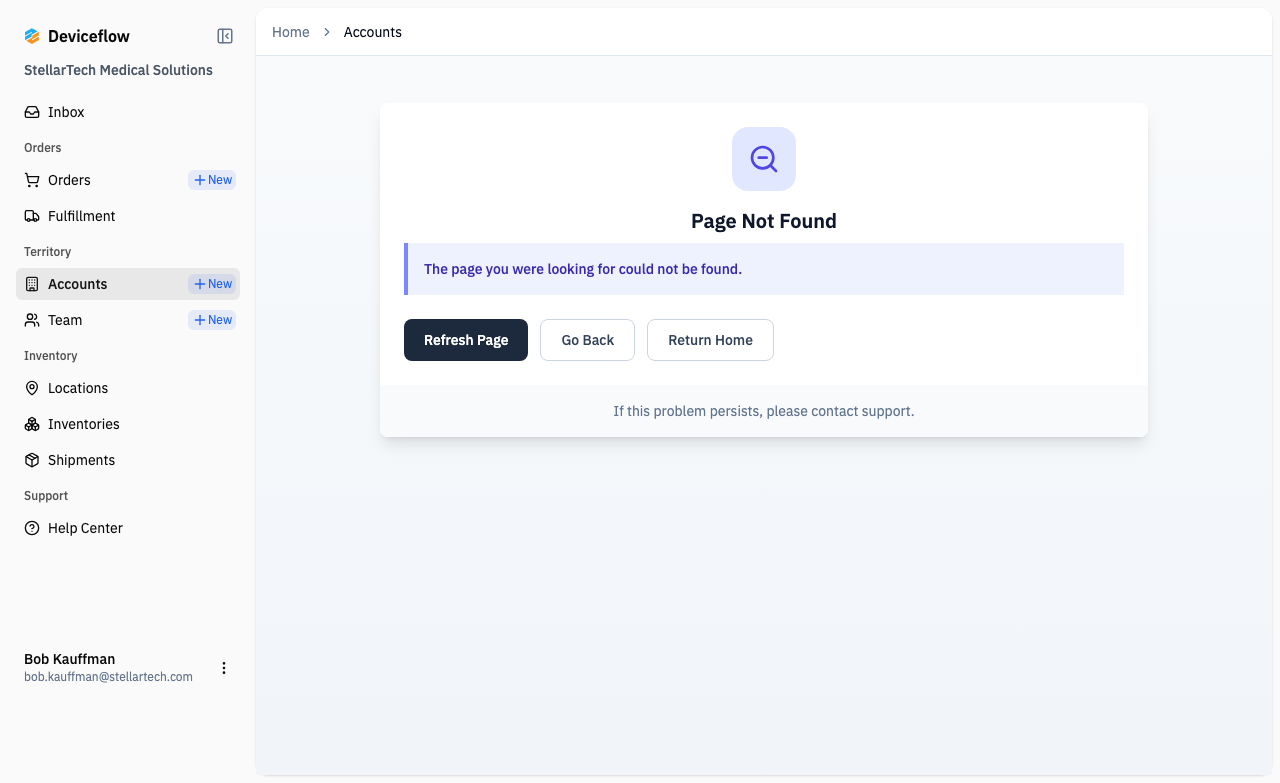Click the Bob Kauffman user name
The width and height of the screenshot is (1280, 783).
point(69,659)
